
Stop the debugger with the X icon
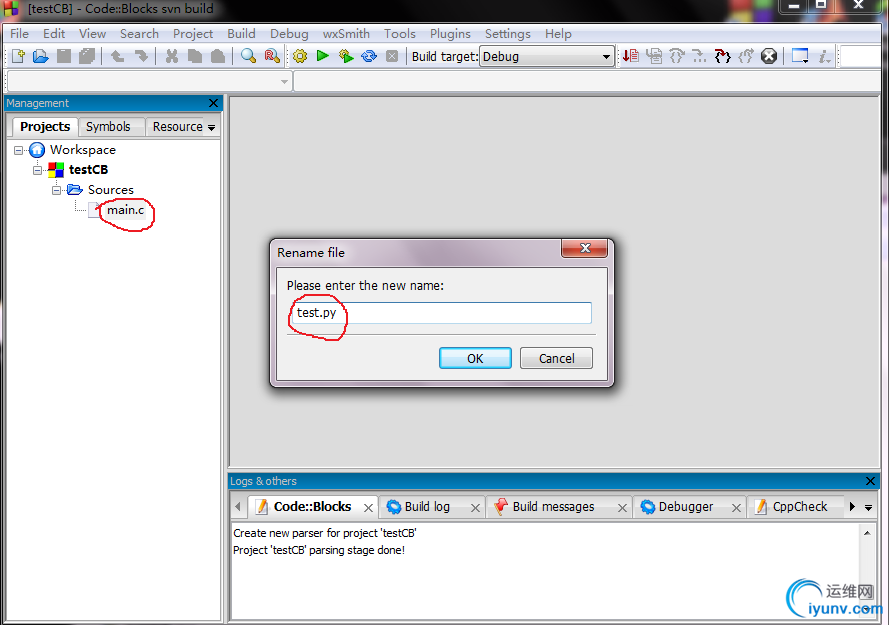point(769,56)
